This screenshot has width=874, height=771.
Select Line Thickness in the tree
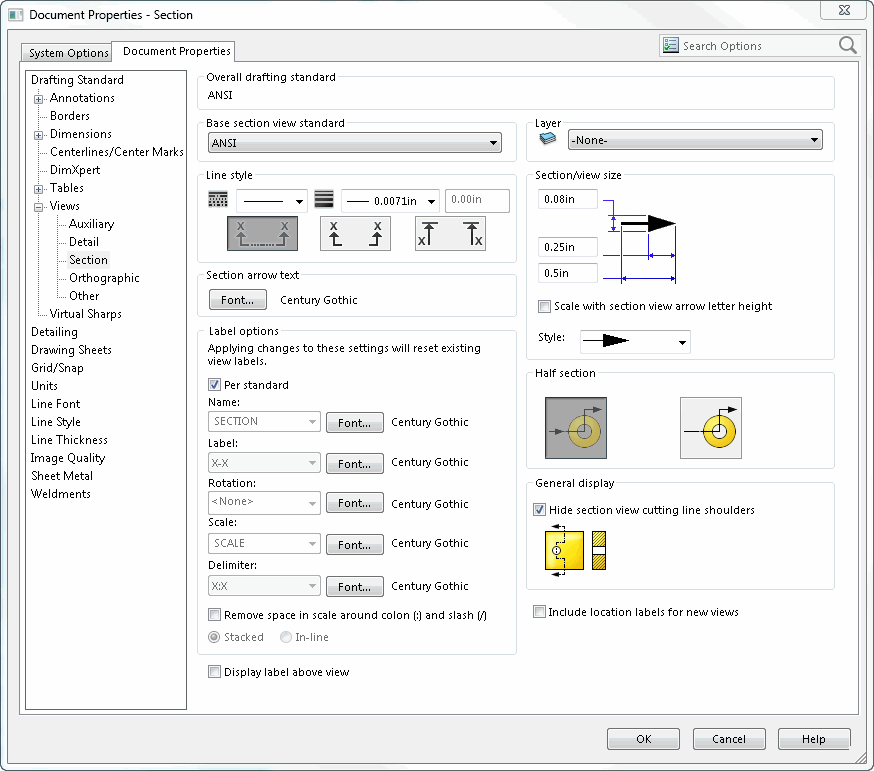click(69, 440)
